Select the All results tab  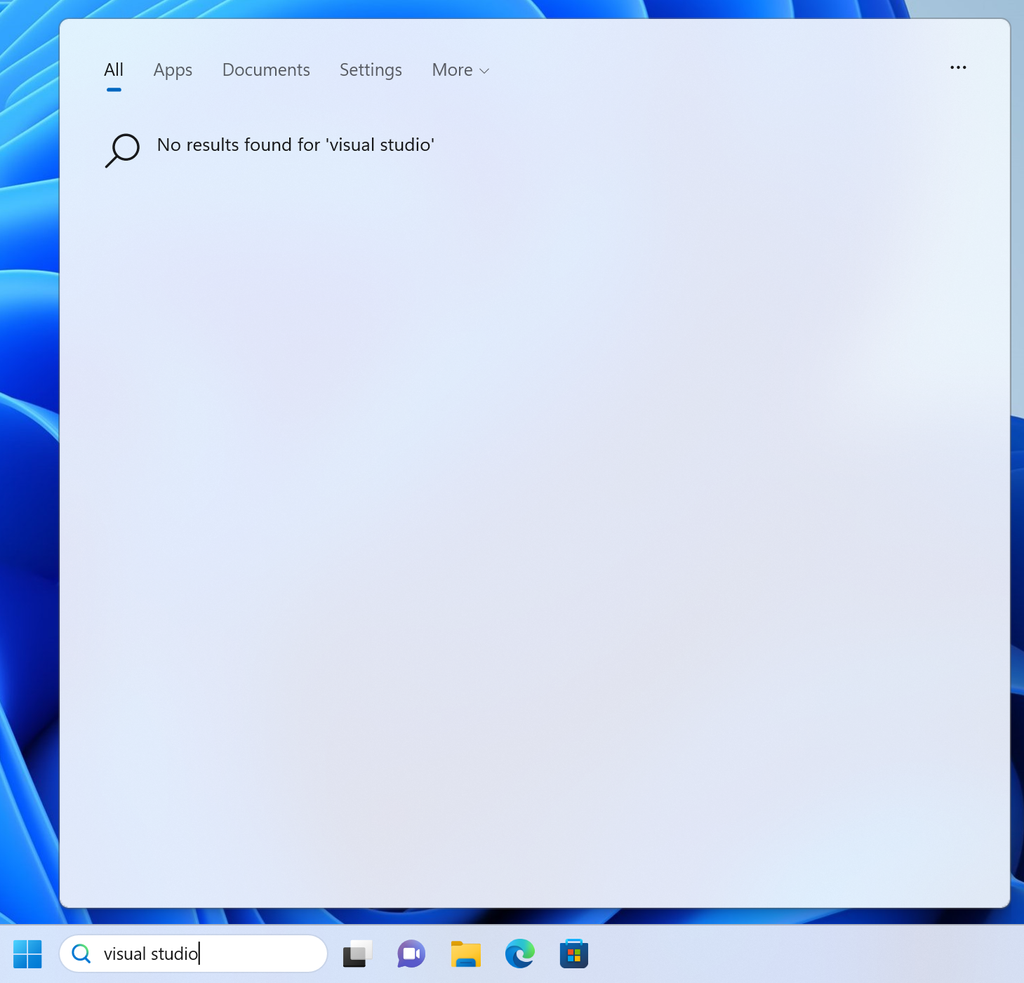[x=113, y=70]
